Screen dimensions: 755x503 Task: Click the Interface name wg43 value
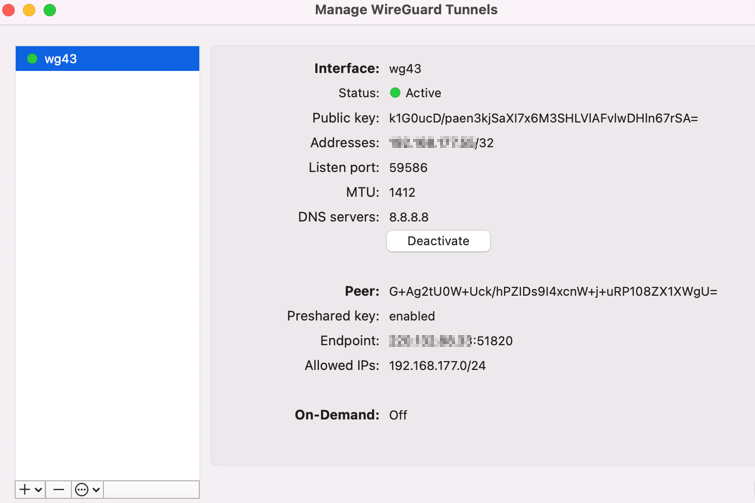(x=405, y=69)
